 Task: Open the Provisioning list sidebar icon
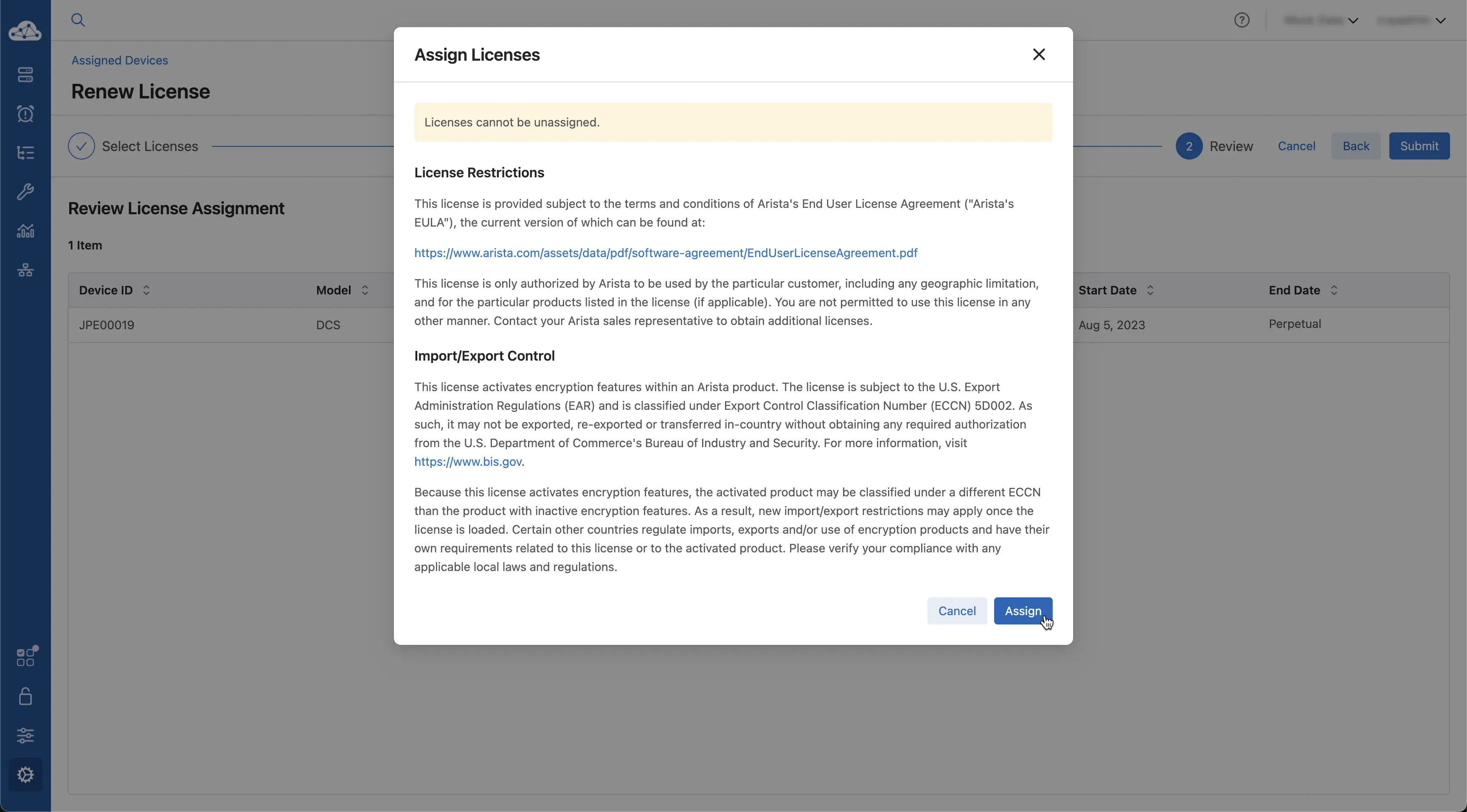(x=25, y=152)
